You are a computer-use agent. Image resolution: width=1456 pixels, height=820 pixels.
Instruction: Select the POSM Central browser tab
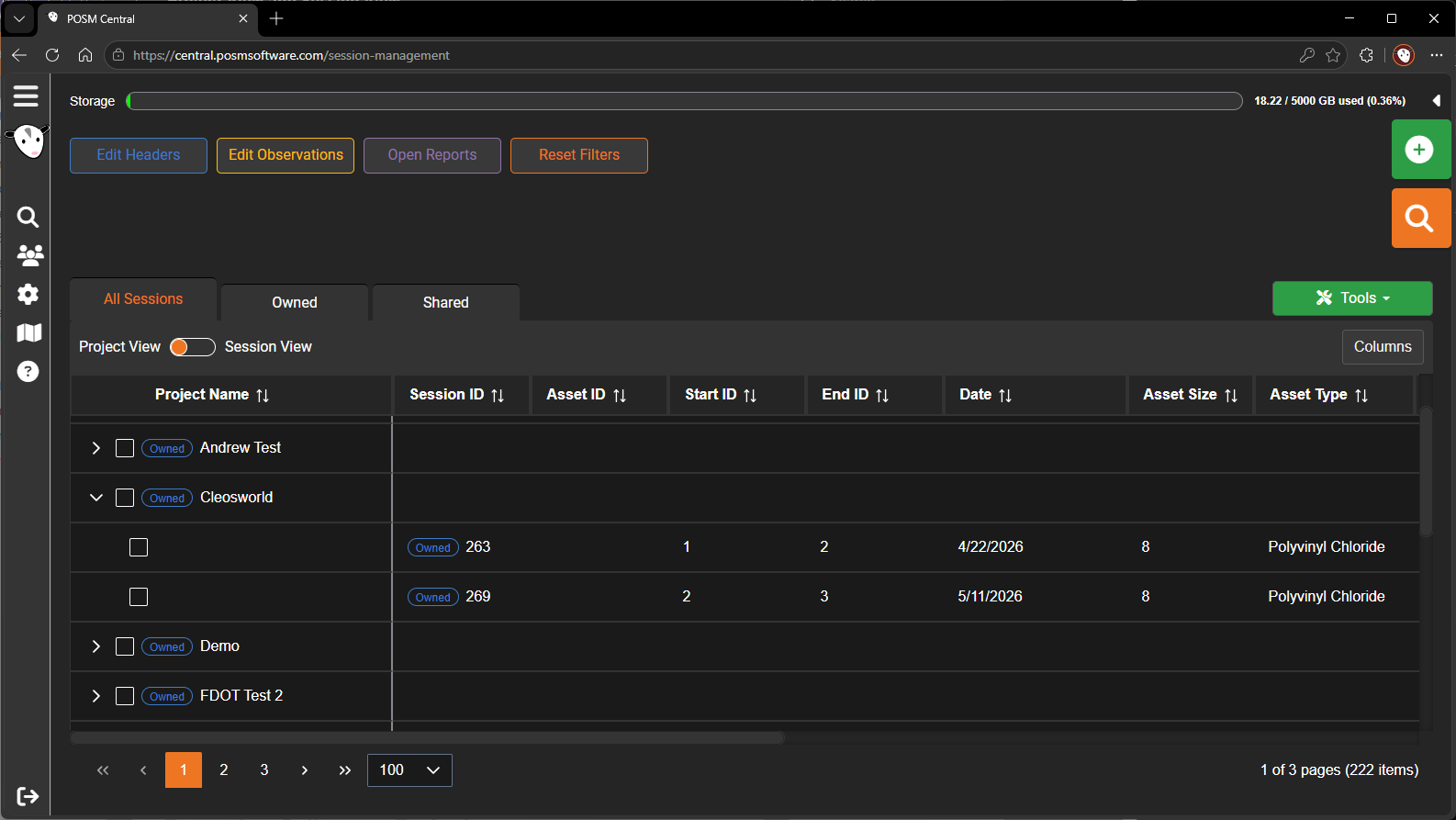(147, 18)
